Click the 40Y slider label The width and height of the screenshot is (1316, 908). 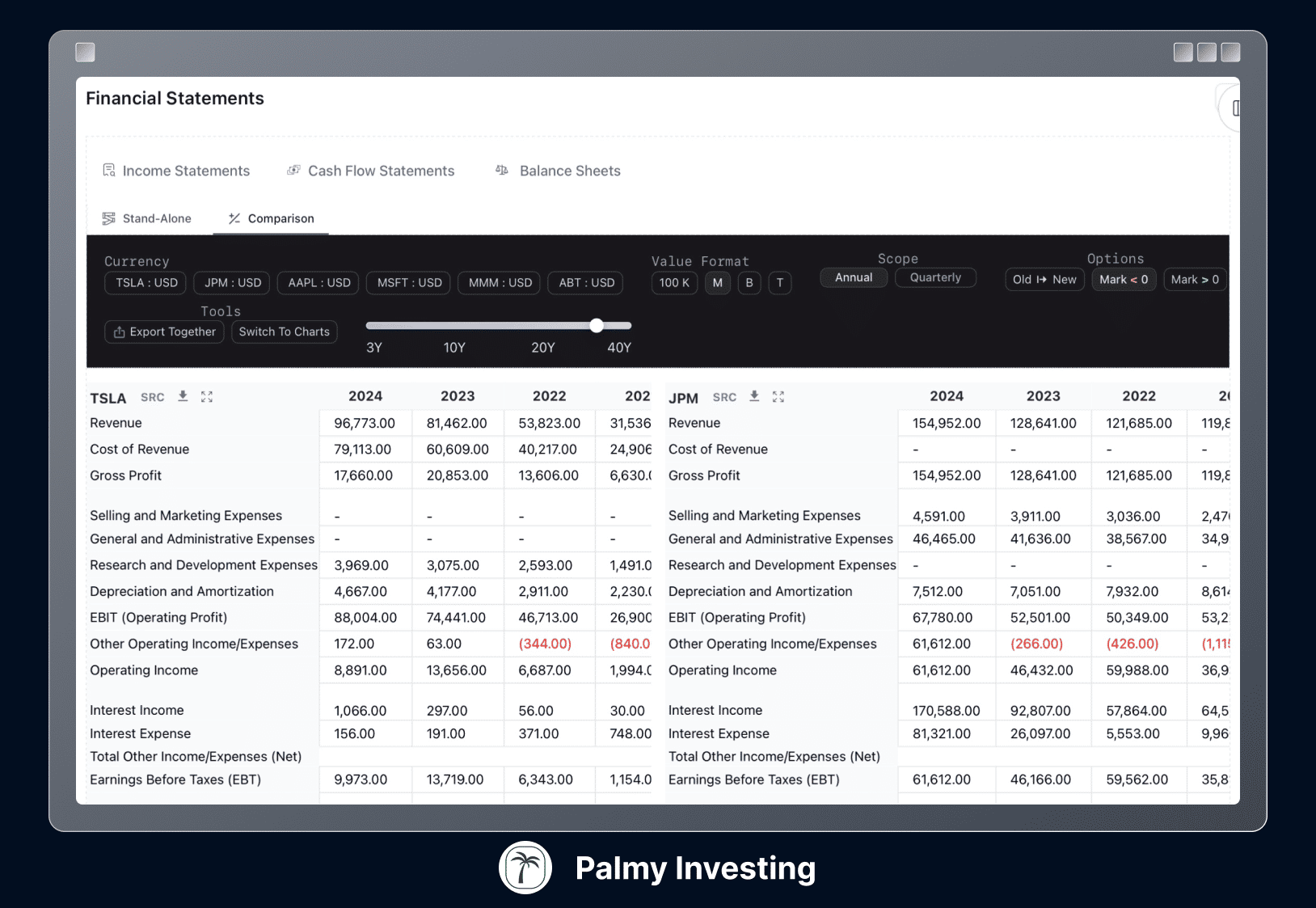(x=619, y=348)
